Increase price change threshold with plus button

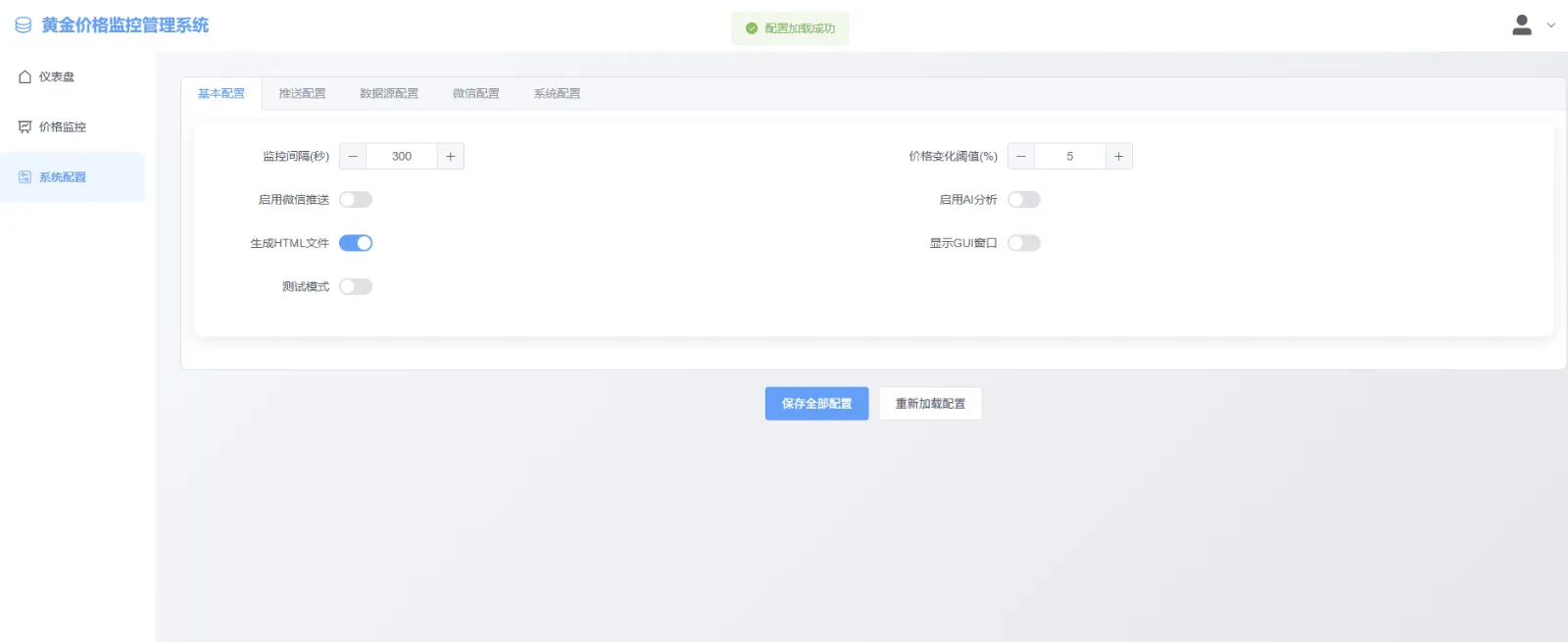pos(1118,157)
